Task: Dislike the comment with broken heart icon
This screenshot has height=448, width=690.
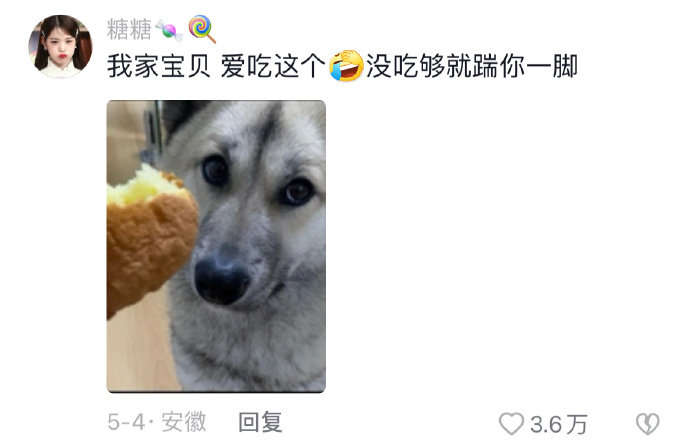Action: click(x=648, y=424)
